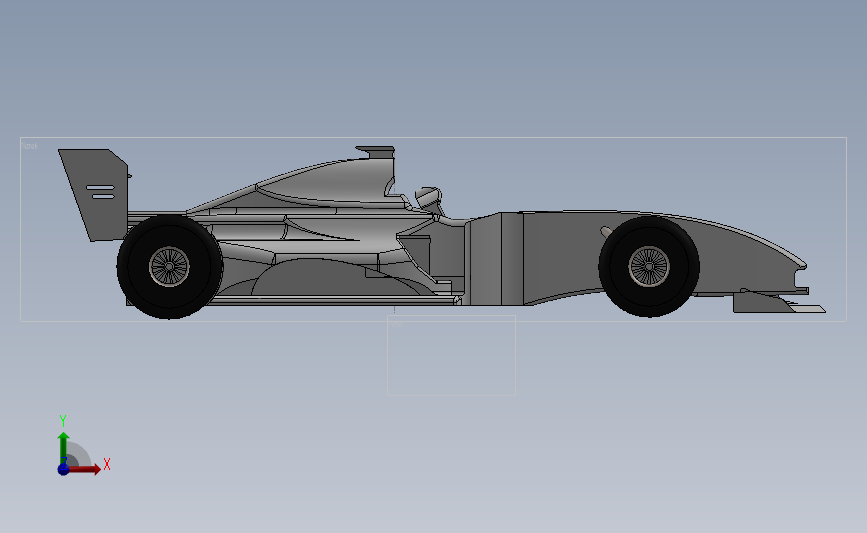This screenshot has height=533, width=867.
Task: Select the driver's helmet
Action: (429, 198)
